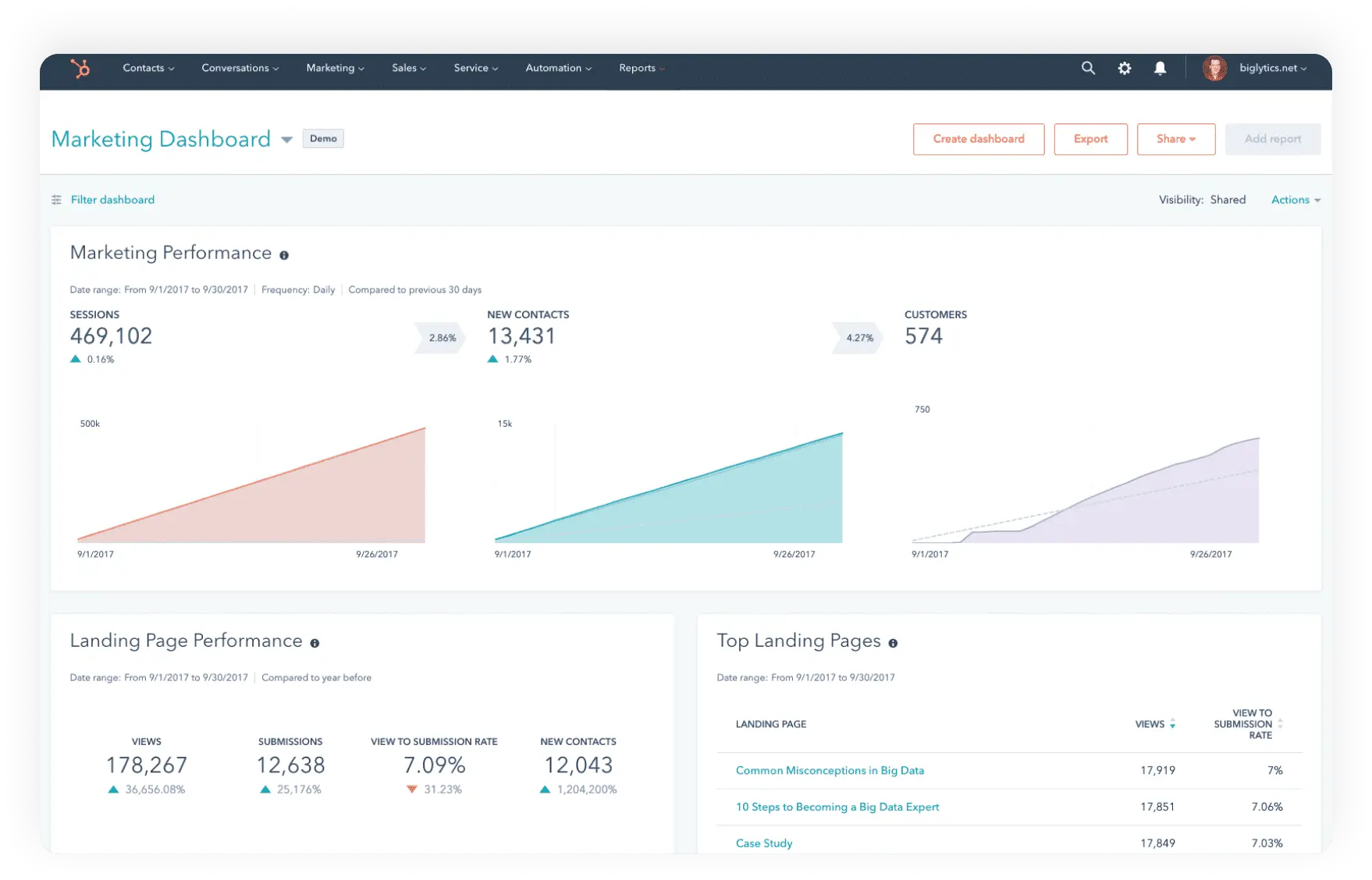
Task: Click the Filter dashboard sliders icon
Action: (55, 200)
